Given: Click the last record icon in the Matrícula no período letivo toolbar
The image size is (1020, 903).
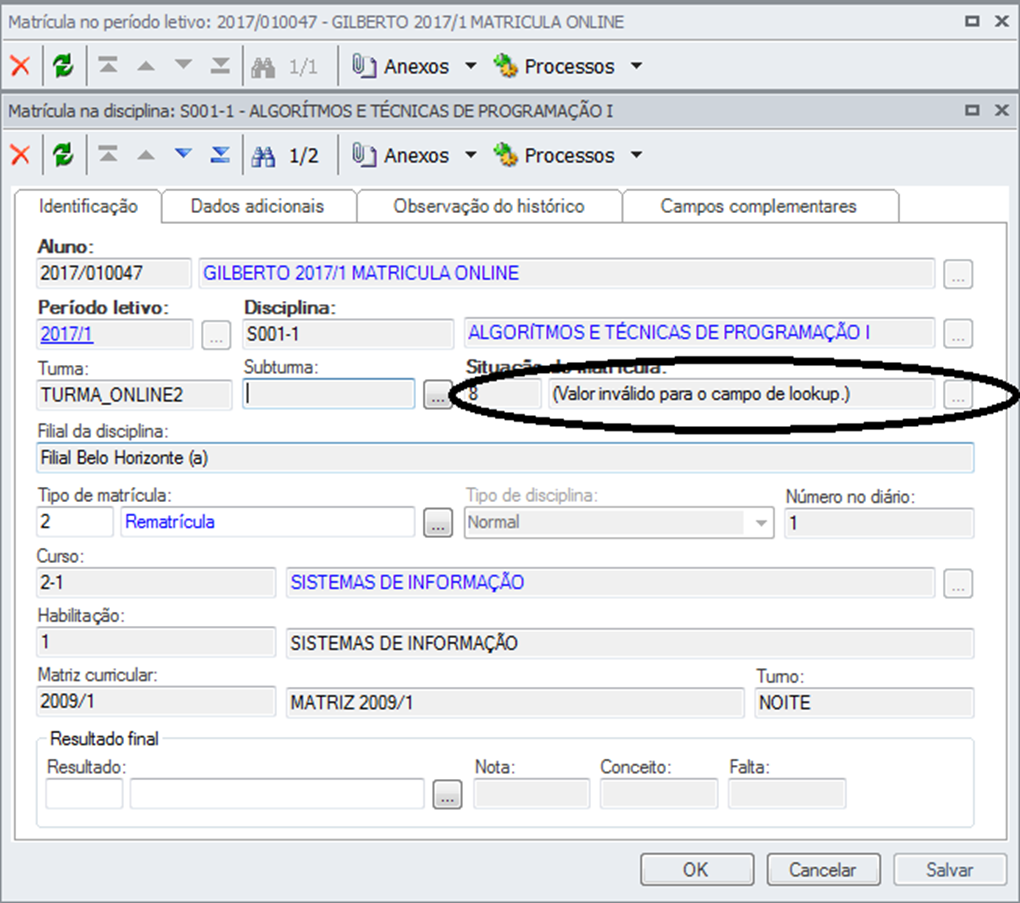Looking at the screenshot, I should (x=221, y=65).
